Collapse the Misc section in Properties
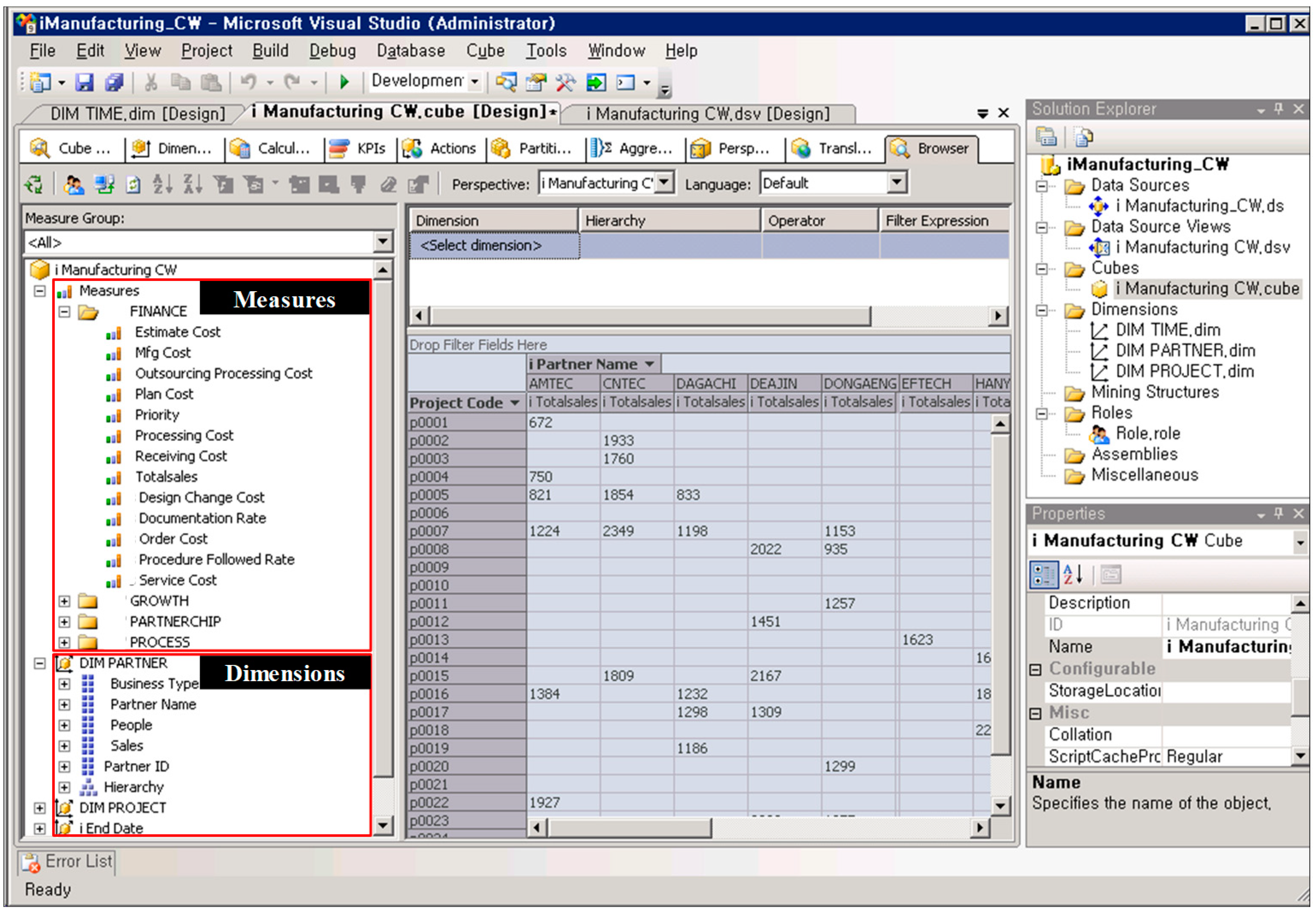The width and height of the screenshot is (1316, 916). coord(1035,713)
